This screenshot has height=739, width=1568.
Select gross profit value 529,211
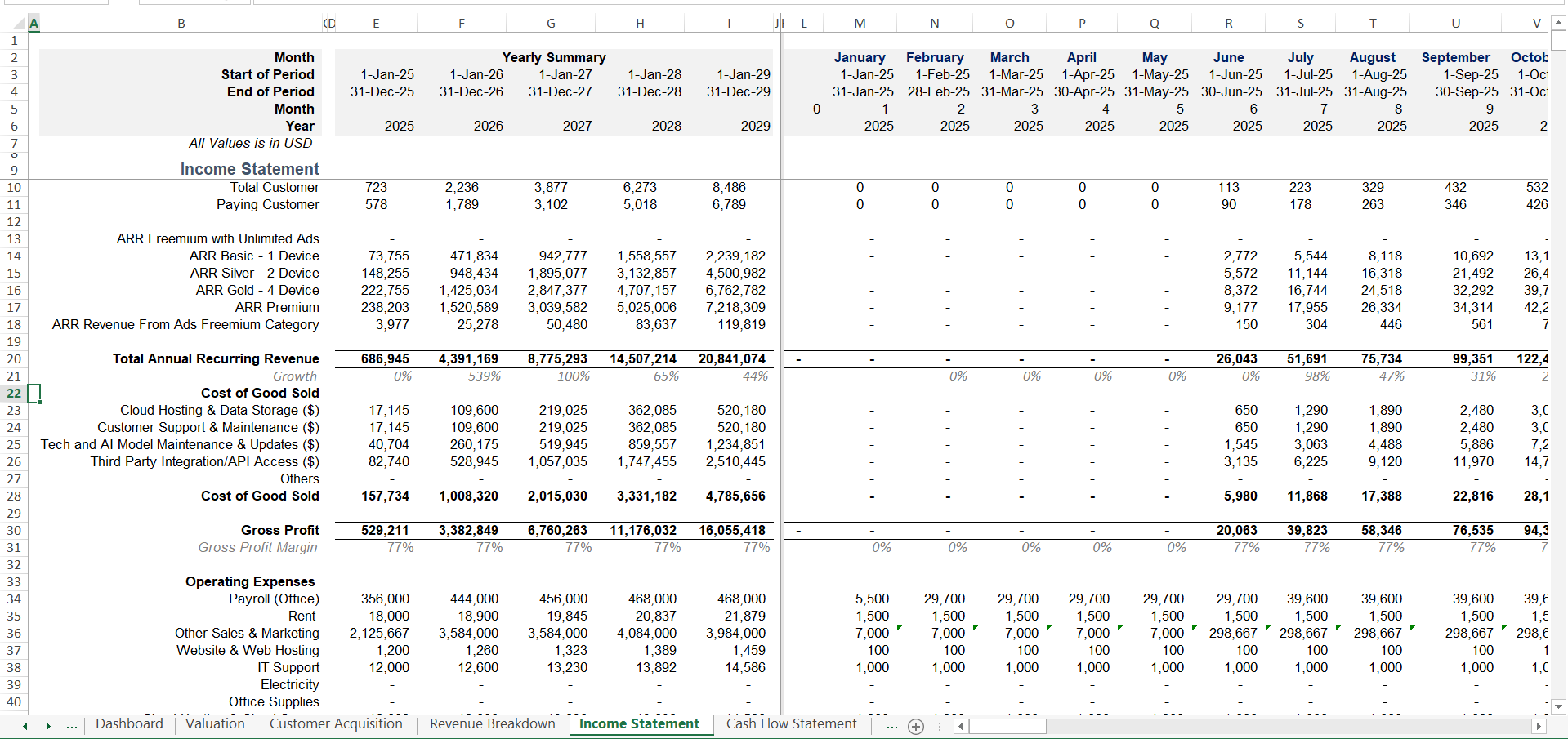(x=385, y=531)
